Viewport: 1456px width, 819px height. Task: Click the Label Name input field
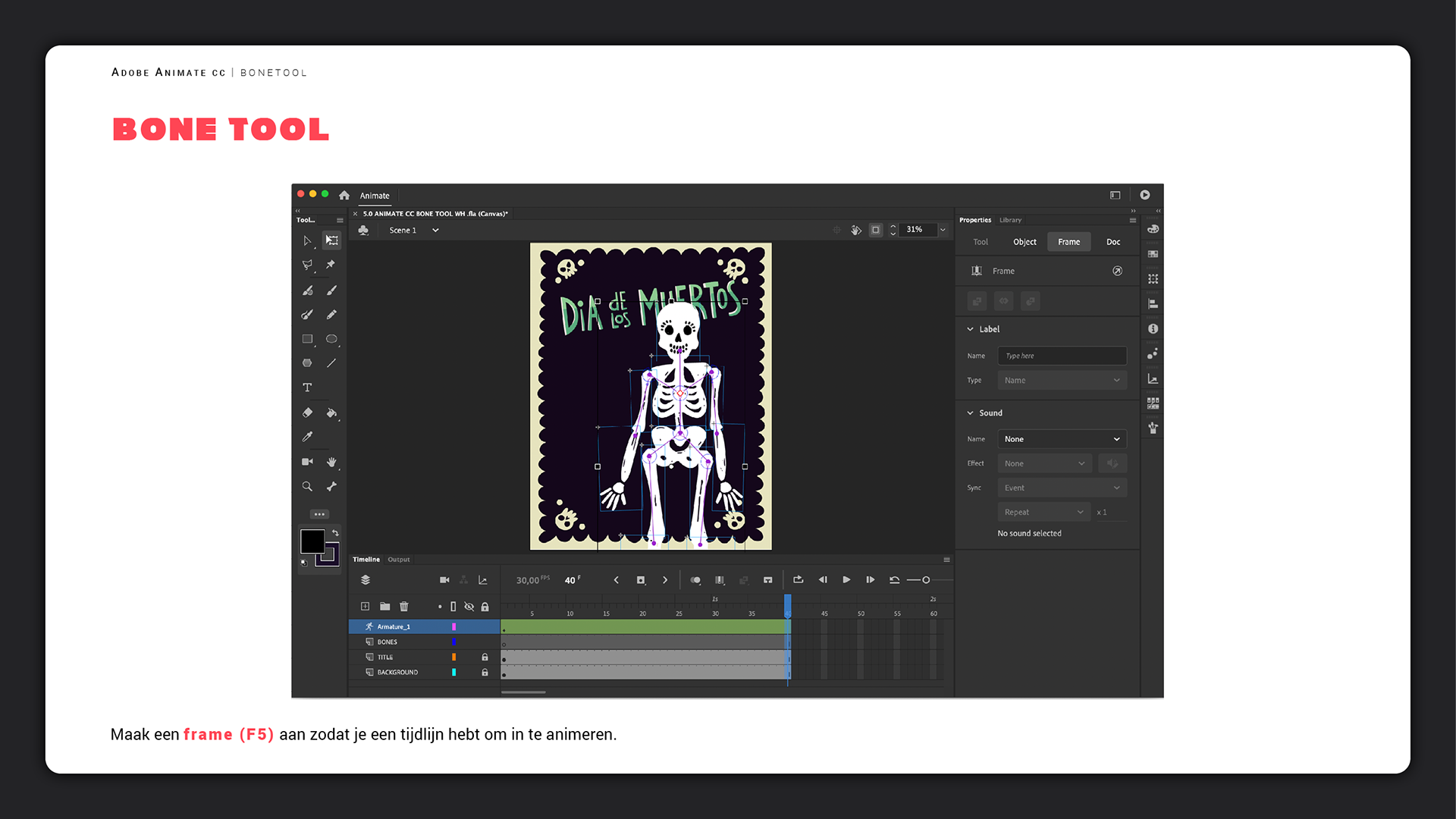[1062, 356]
